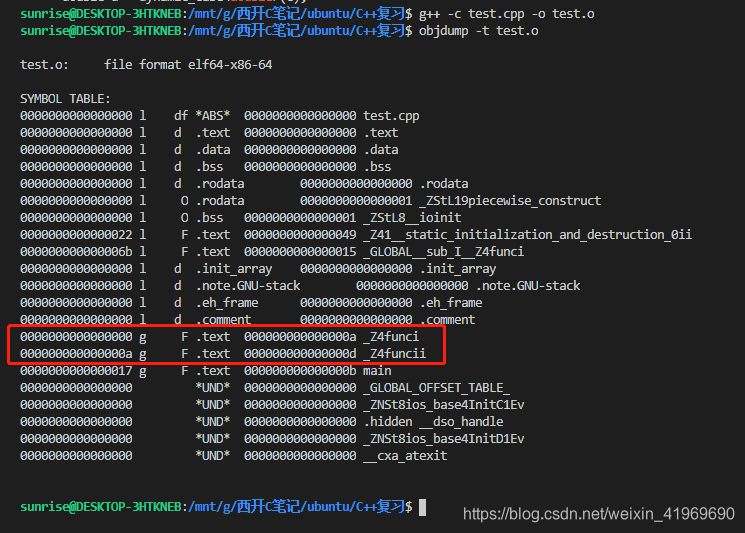The height and width of the screenshot is (533, 745).
Task: Click the 'objdump -t test.o' command text
Action: [478, 31]
